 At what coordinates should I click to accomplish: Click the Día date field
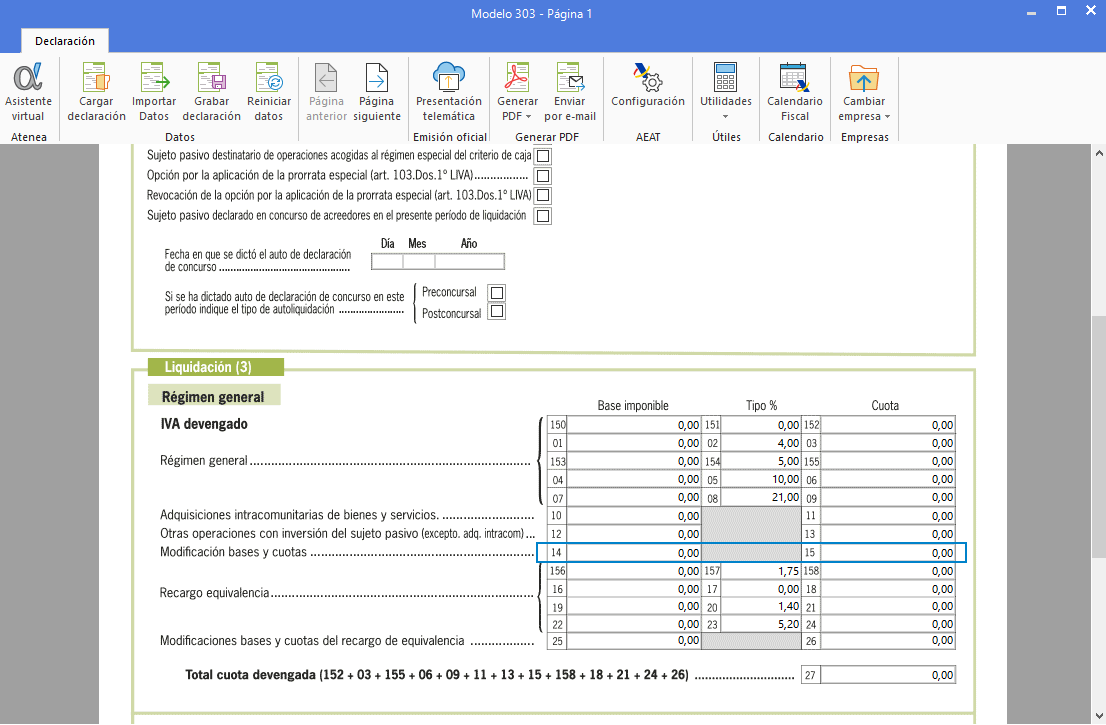tap(387, 262)
